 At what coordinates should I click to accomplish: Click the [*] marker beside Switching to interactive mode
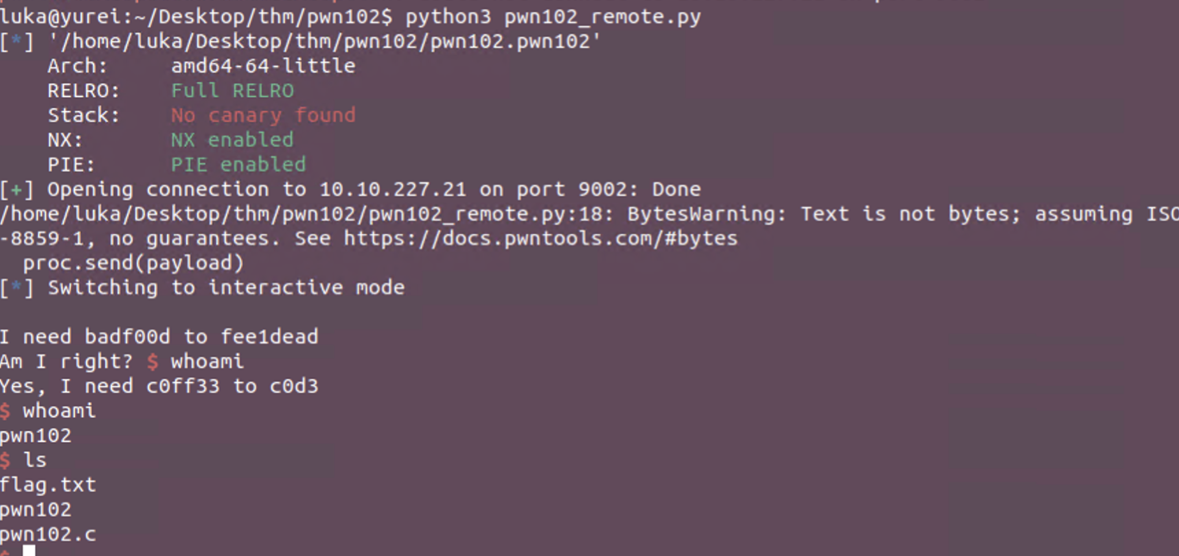tap(17, 288)
